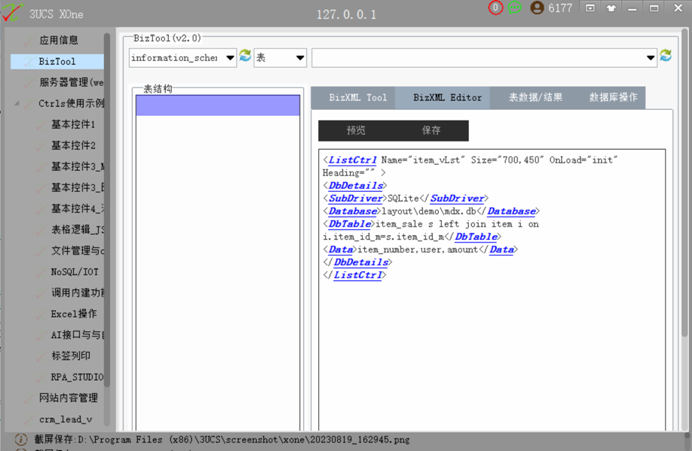Open the green chat message icon
The image size is (692, 451).
coord(515,8)
